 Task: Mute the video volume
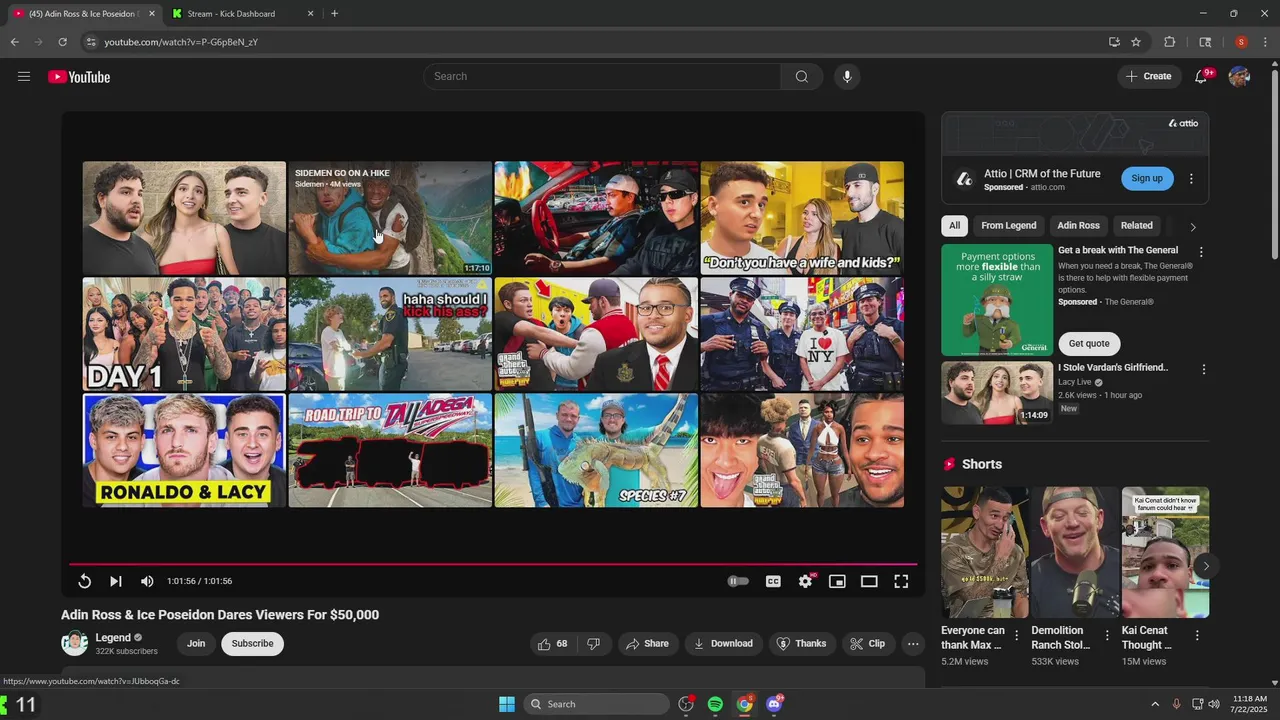tap(147, 581)
